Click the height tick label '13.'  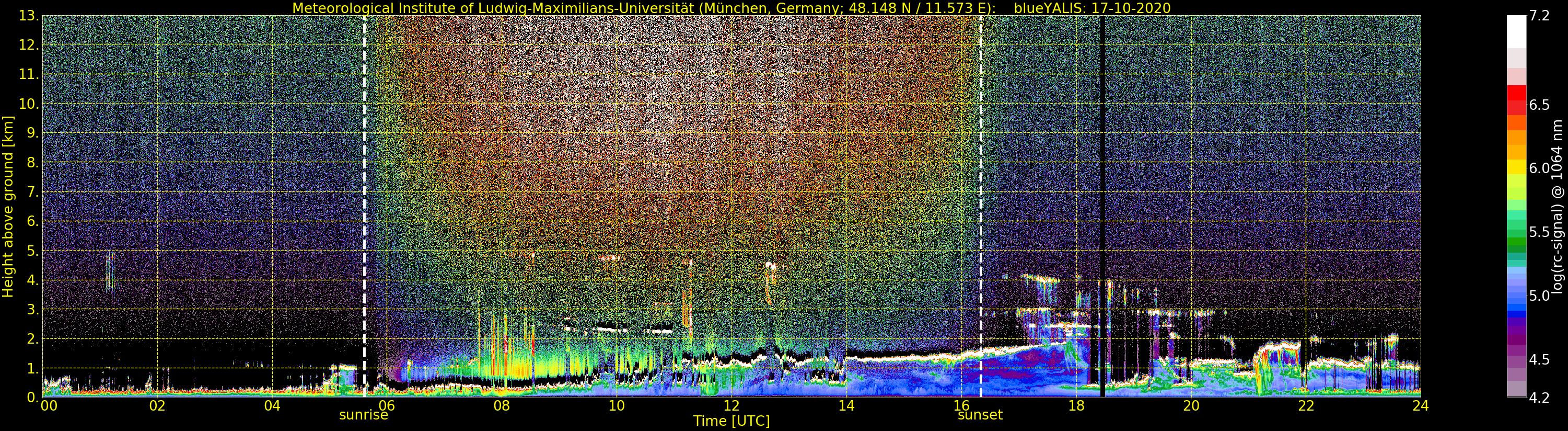[29, 16]
